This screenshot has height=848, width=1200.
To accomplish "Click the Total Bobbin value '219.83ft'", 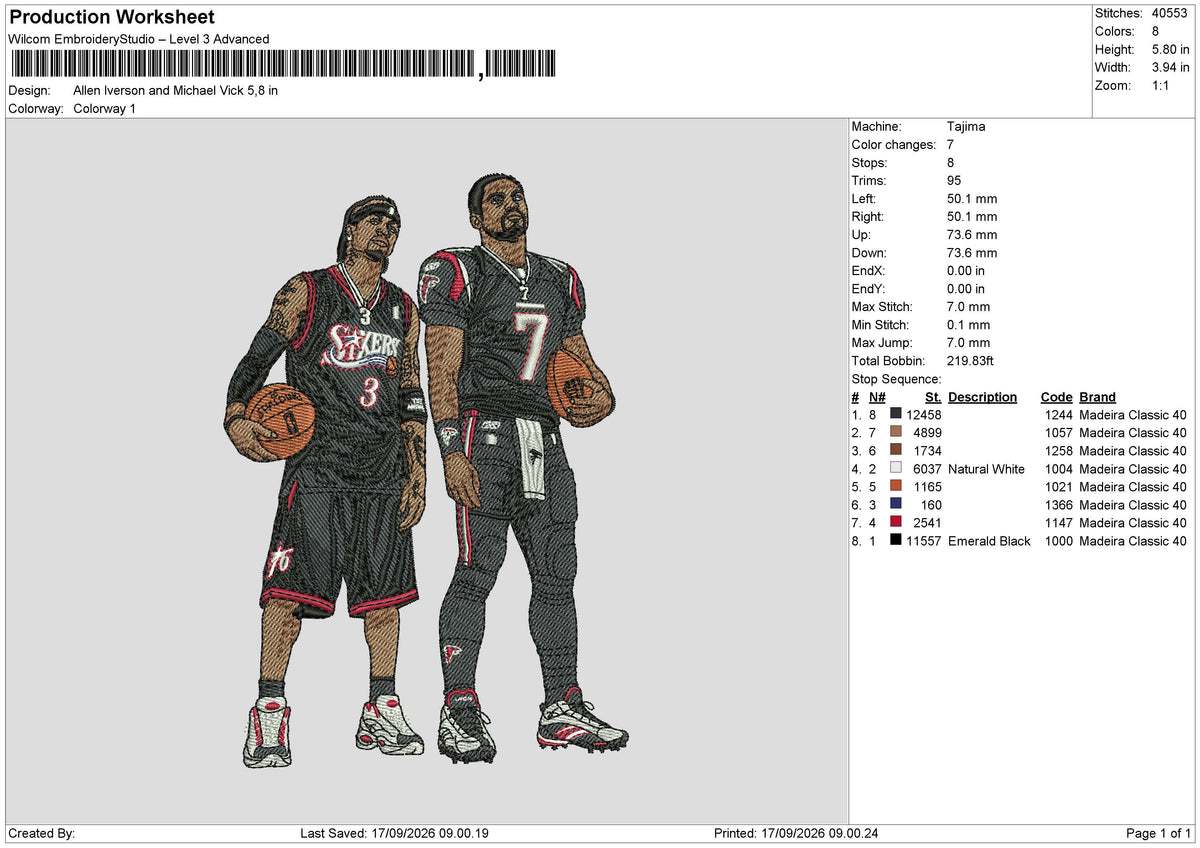I will pos(970,361).
